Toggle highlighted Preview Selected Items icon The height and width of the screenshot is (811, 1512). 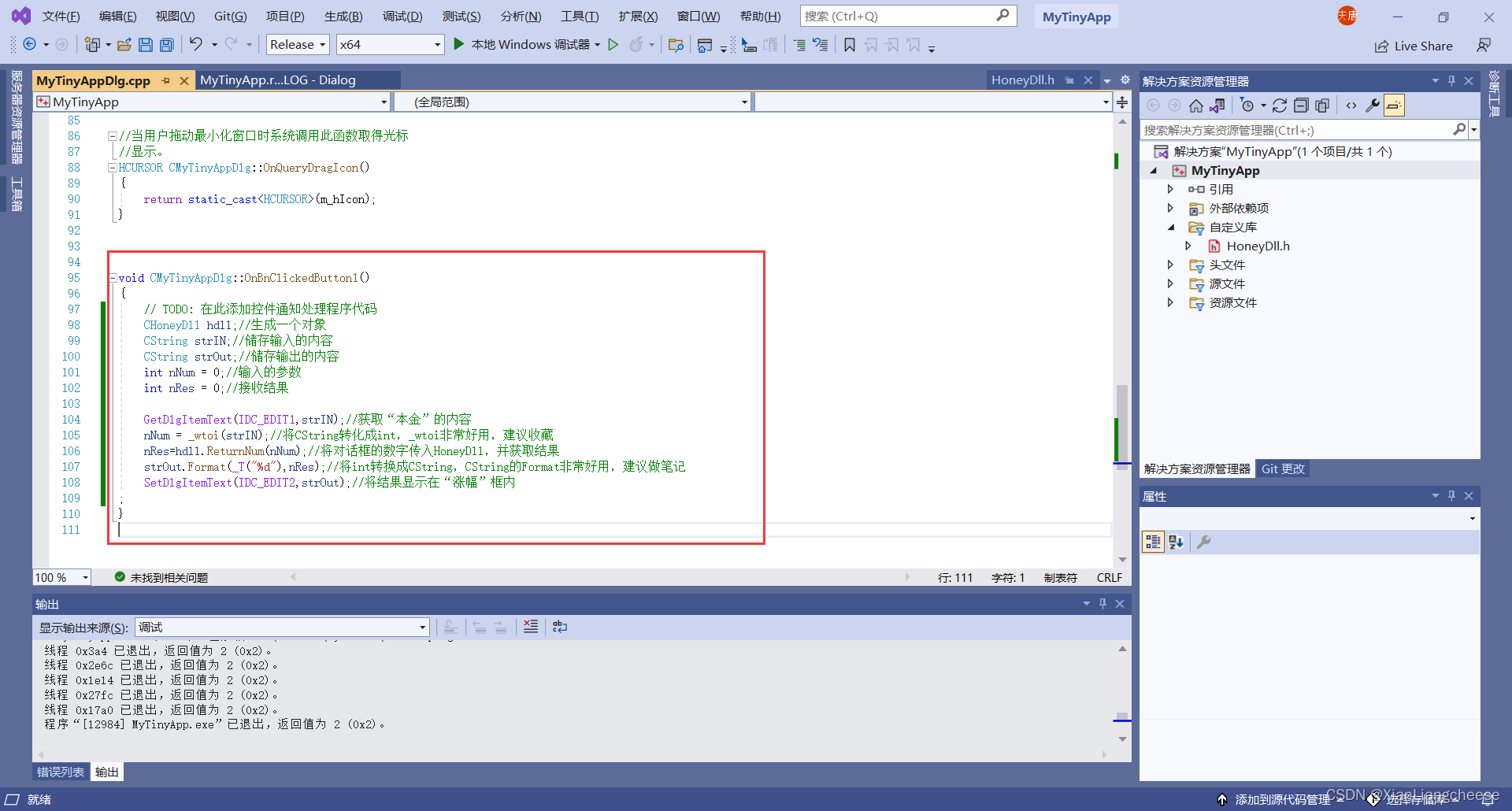(1394, 106)
